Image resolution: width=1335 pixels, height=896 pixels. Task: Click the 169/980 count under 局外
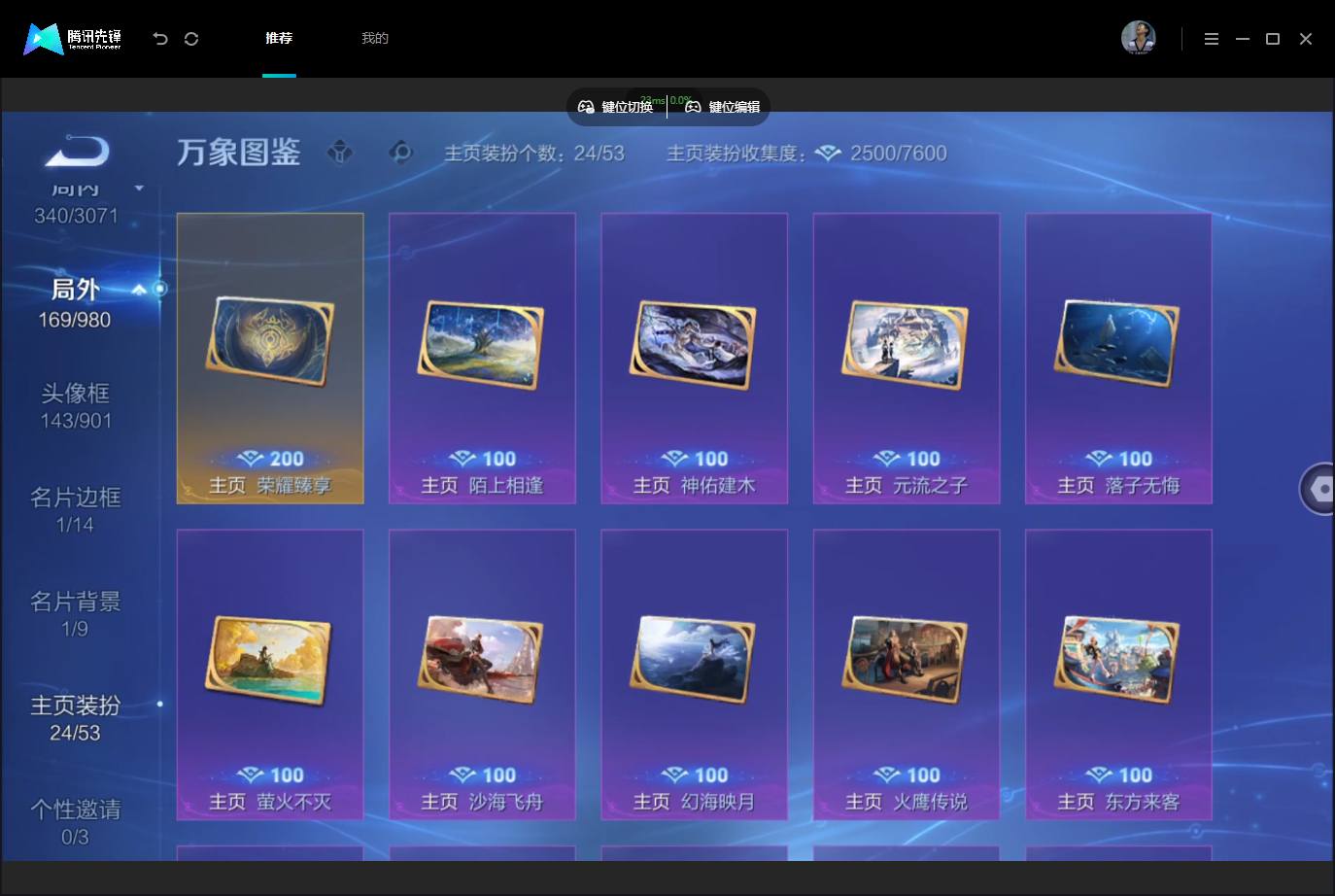pos(75,320)
